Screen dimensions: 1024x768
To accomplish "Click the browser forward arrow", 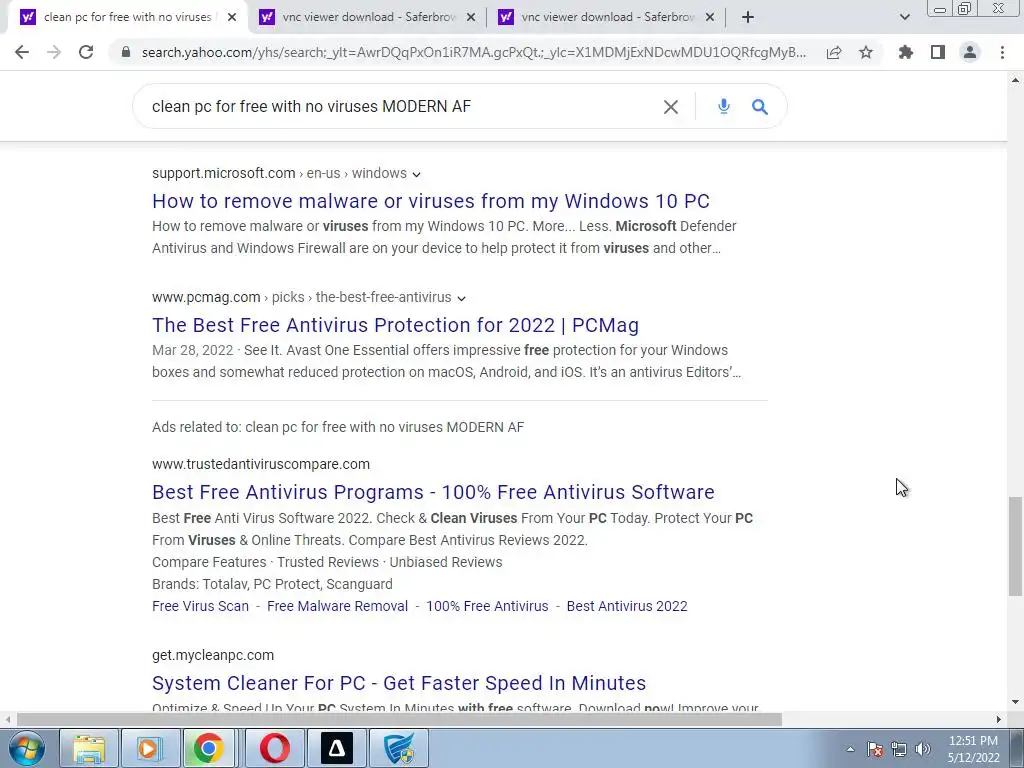I will click(x=54, y=52).
